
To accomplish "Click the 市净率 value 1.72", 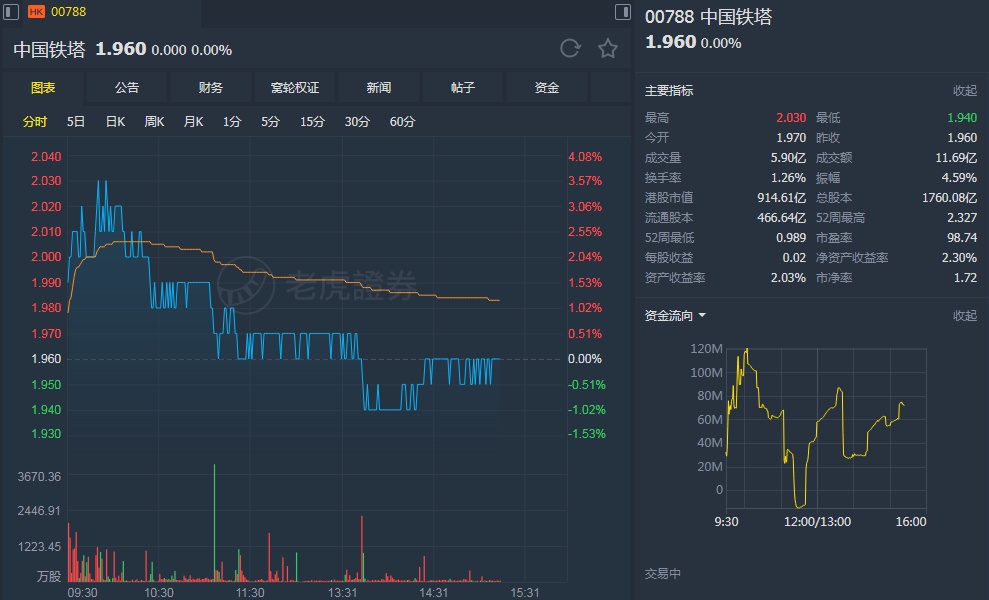I will [x=965, y=278].
